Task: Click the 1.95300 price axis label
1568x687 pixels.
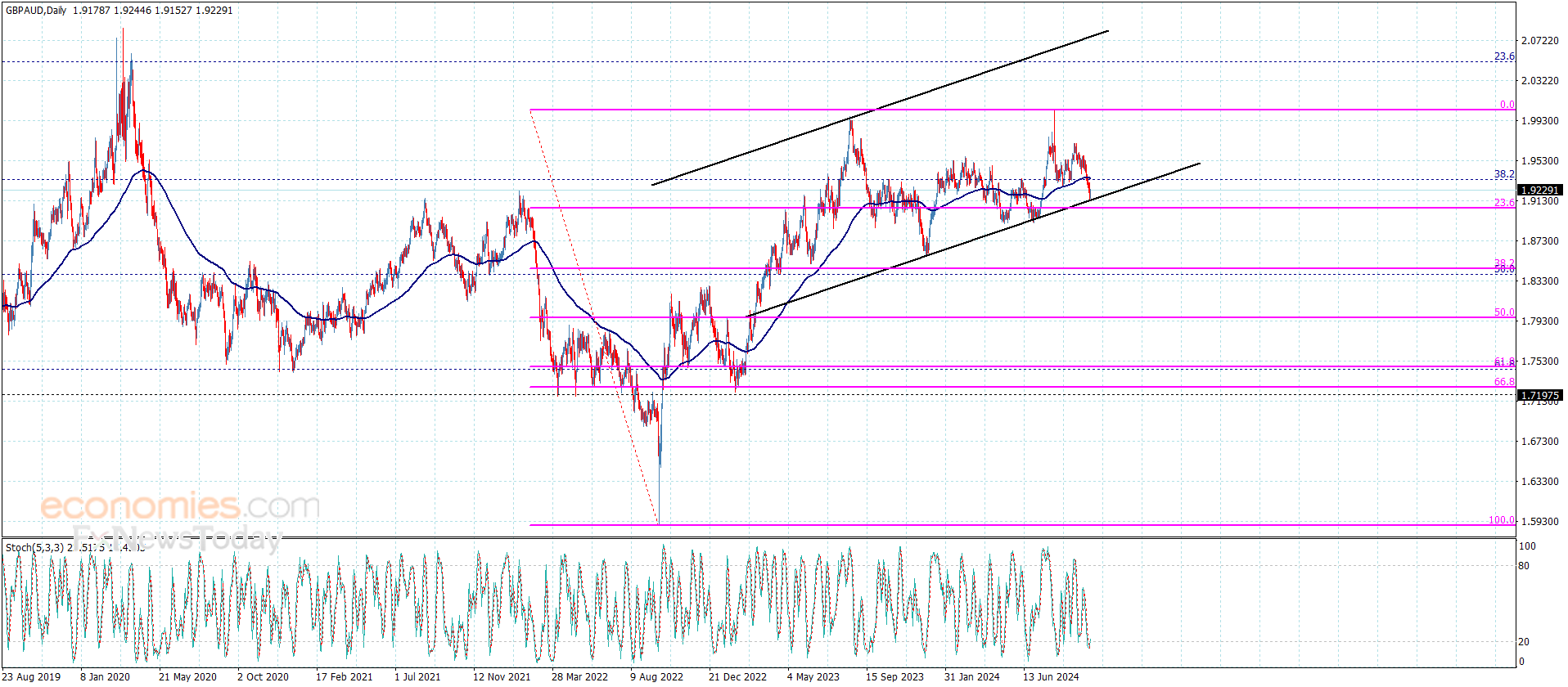Action: [x=1539, y=161]
